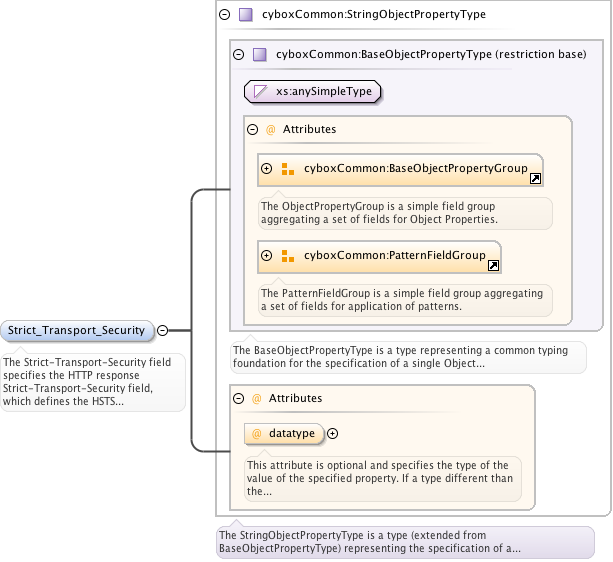Click the PatternFieldGroup orange group icon

click(287, 256)
